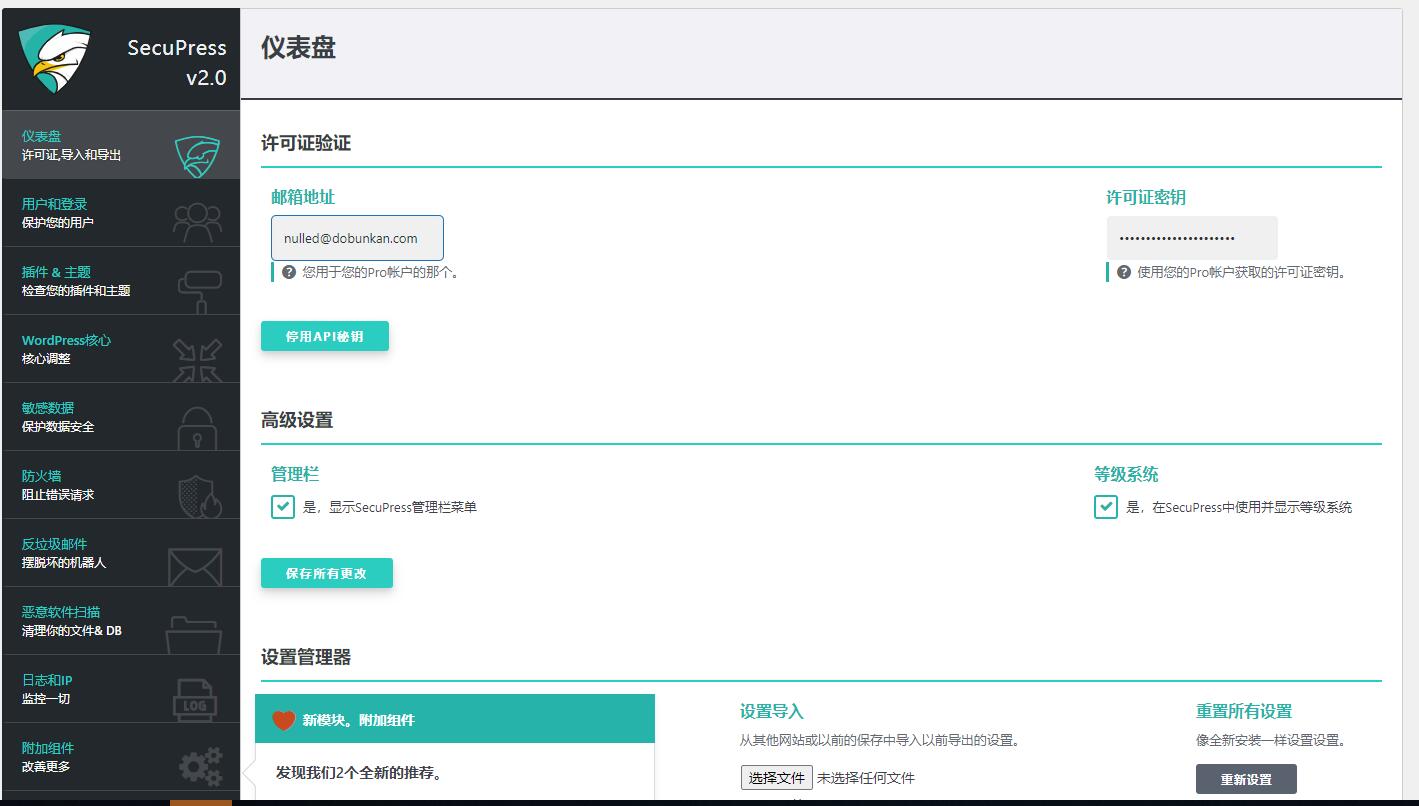Click the inward arrows icon for WordPress核心

point(197,360)
